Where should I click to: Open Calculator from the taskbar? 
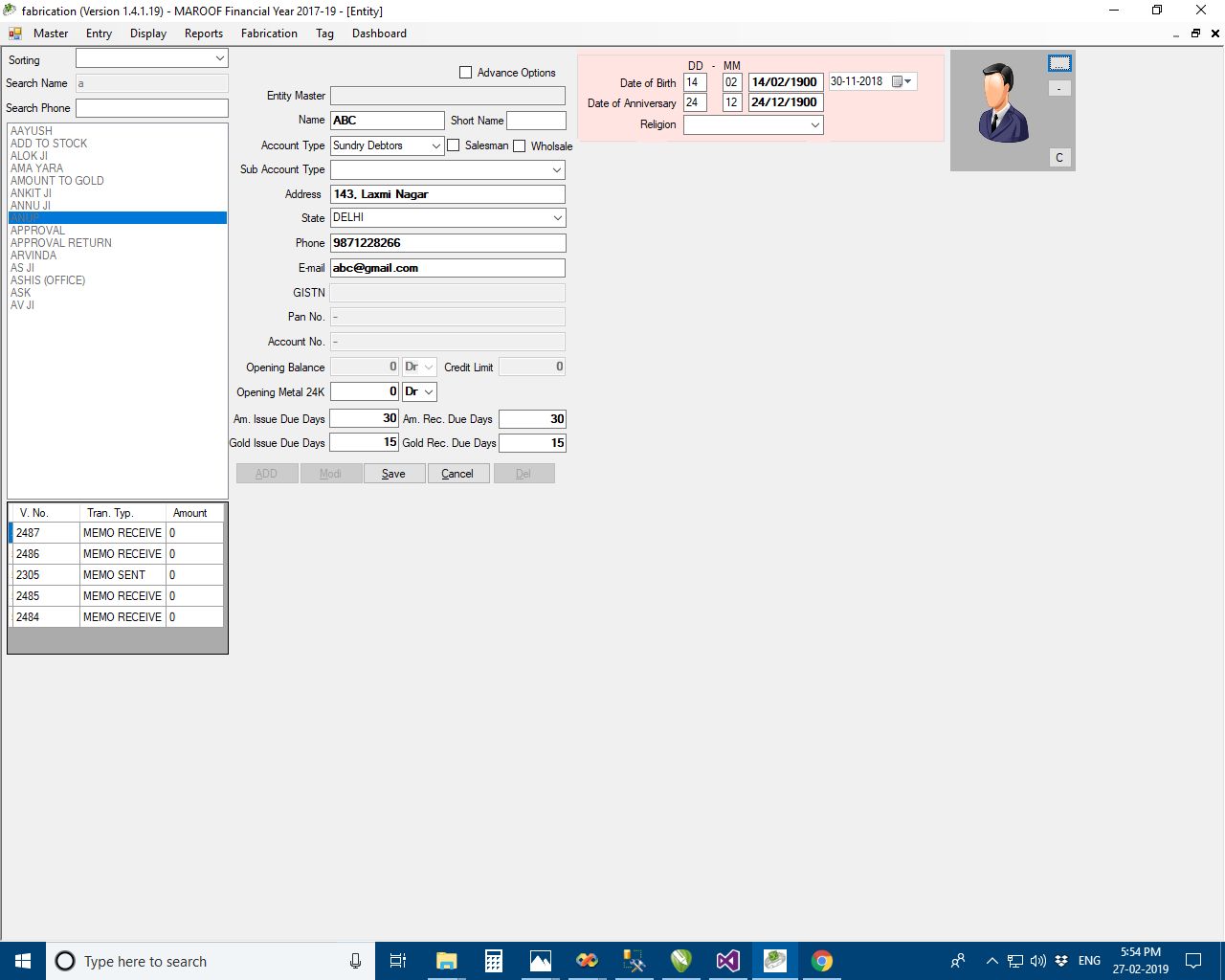[494, 961]
